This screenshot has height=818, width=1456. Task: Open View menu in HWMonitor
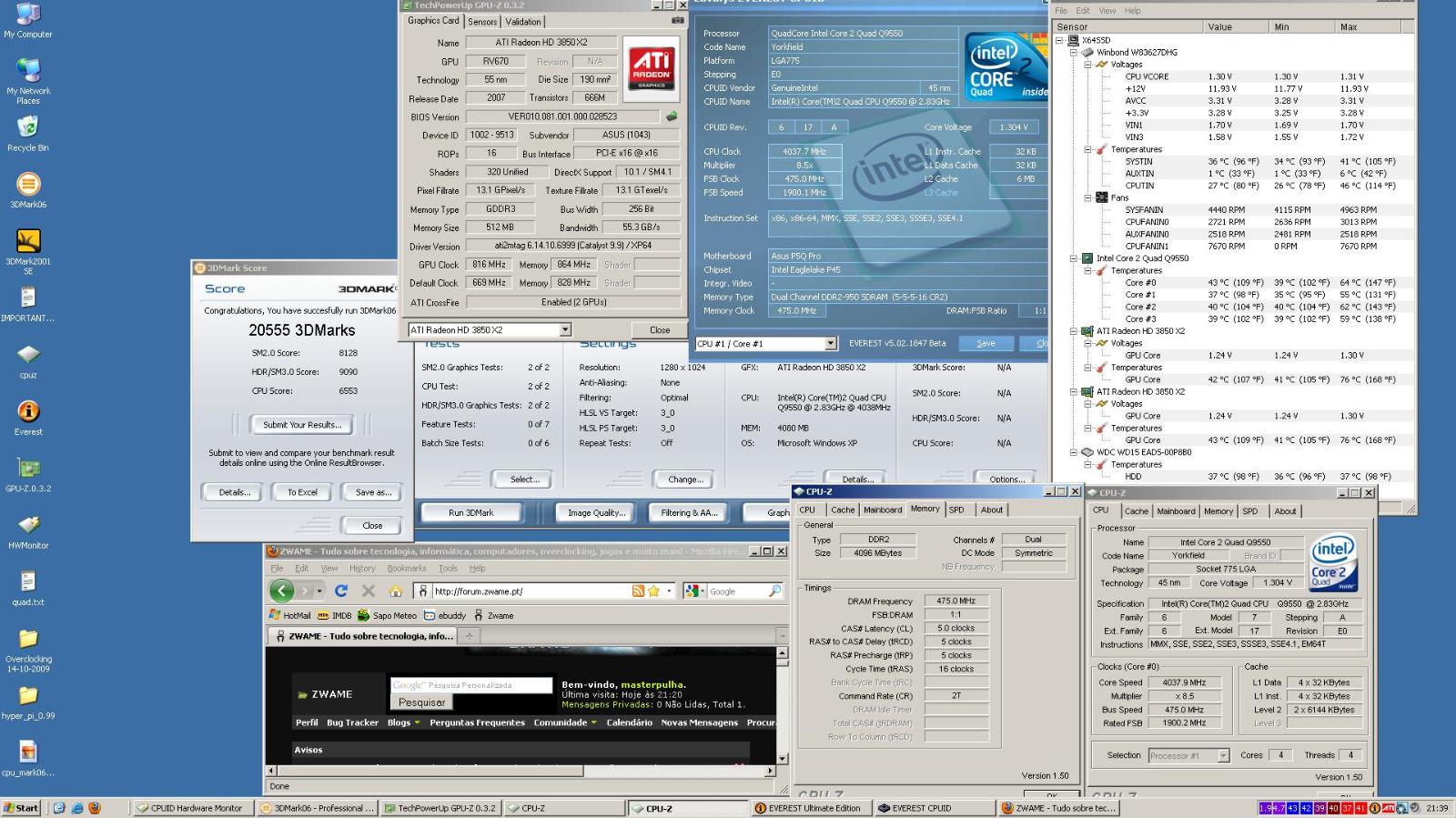pos(1107,11)
